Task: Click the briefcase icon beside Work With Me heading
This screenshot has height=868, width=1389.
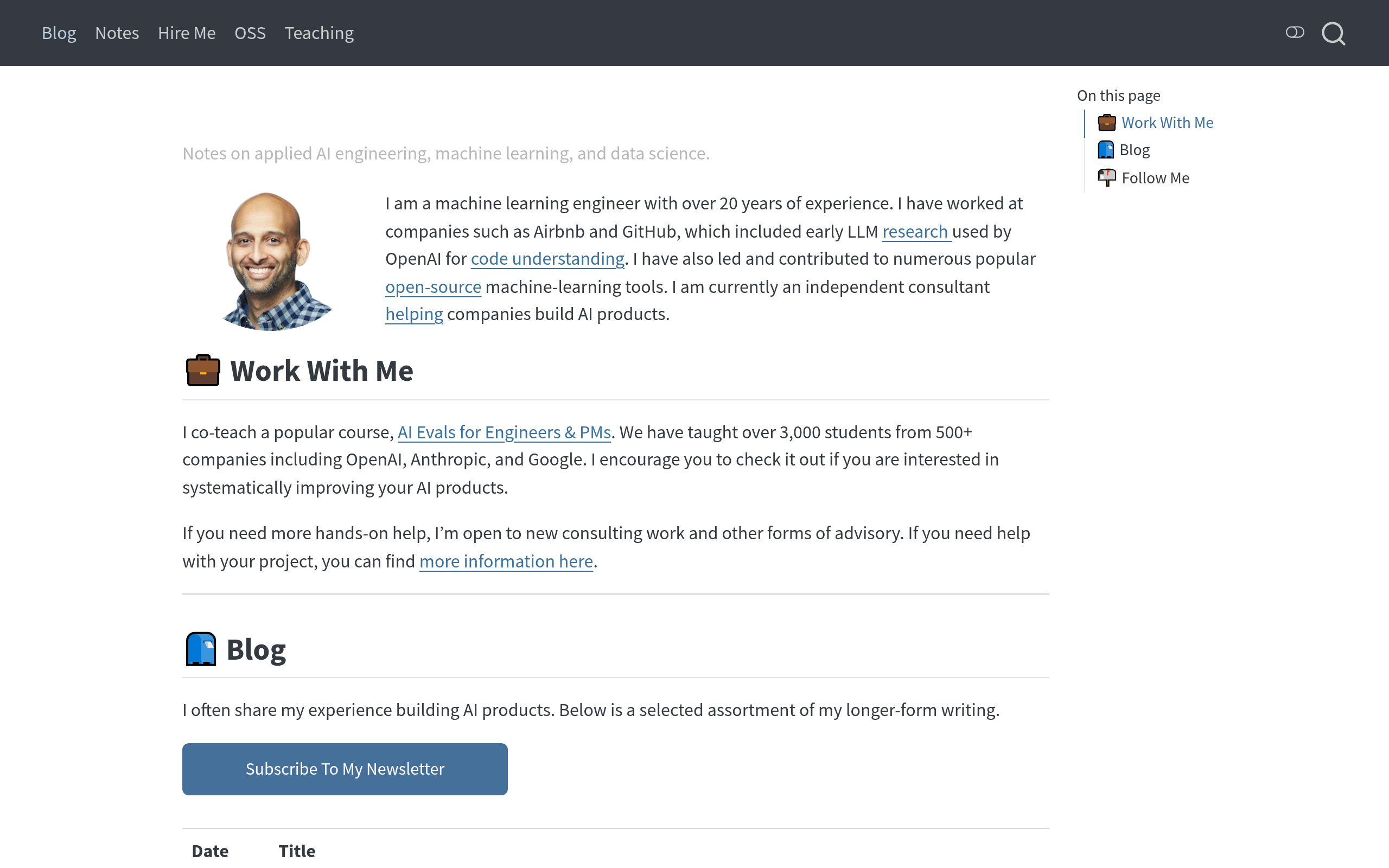Action: click(202, 371)
